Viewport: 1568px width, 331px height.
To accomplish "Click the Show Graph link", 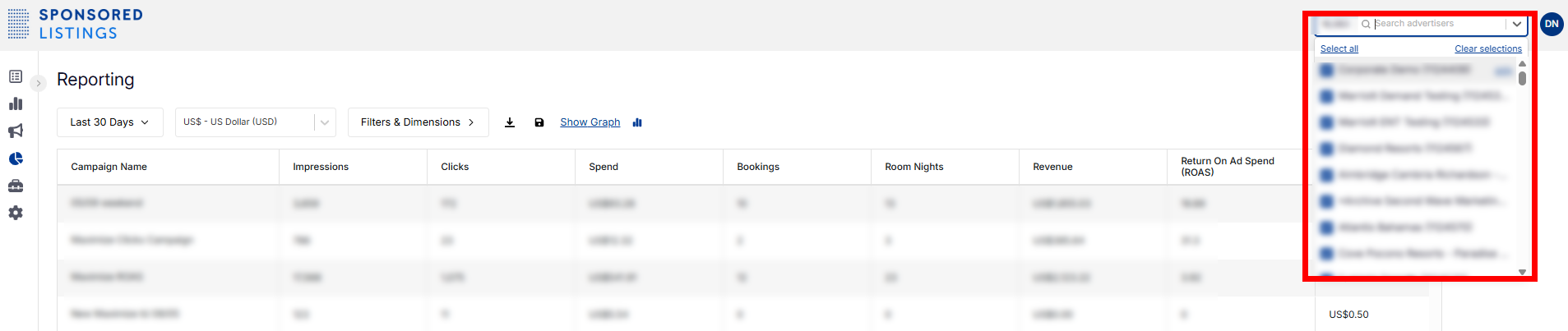I will [x=590, y=122].
